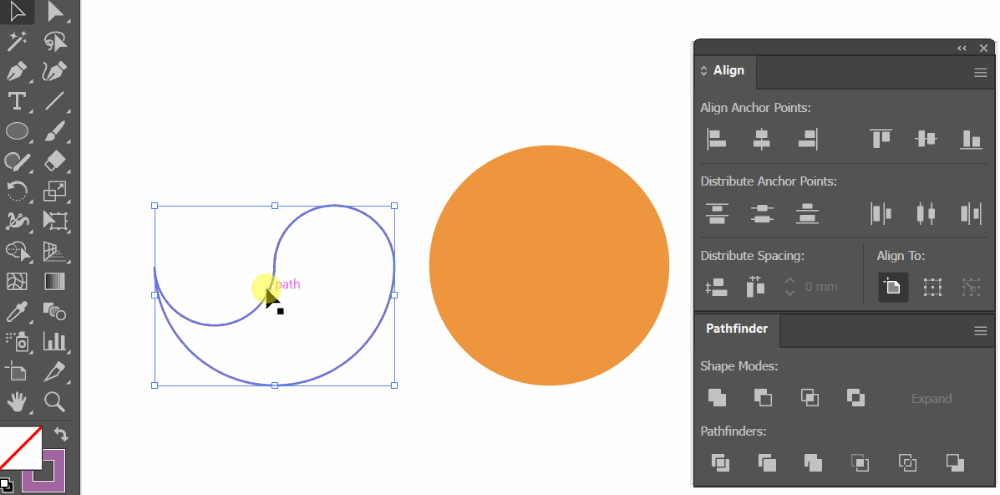This screenshot has height=495, width=1000.
Task: Select the Magic Wand tool
Action: (17, 41)
